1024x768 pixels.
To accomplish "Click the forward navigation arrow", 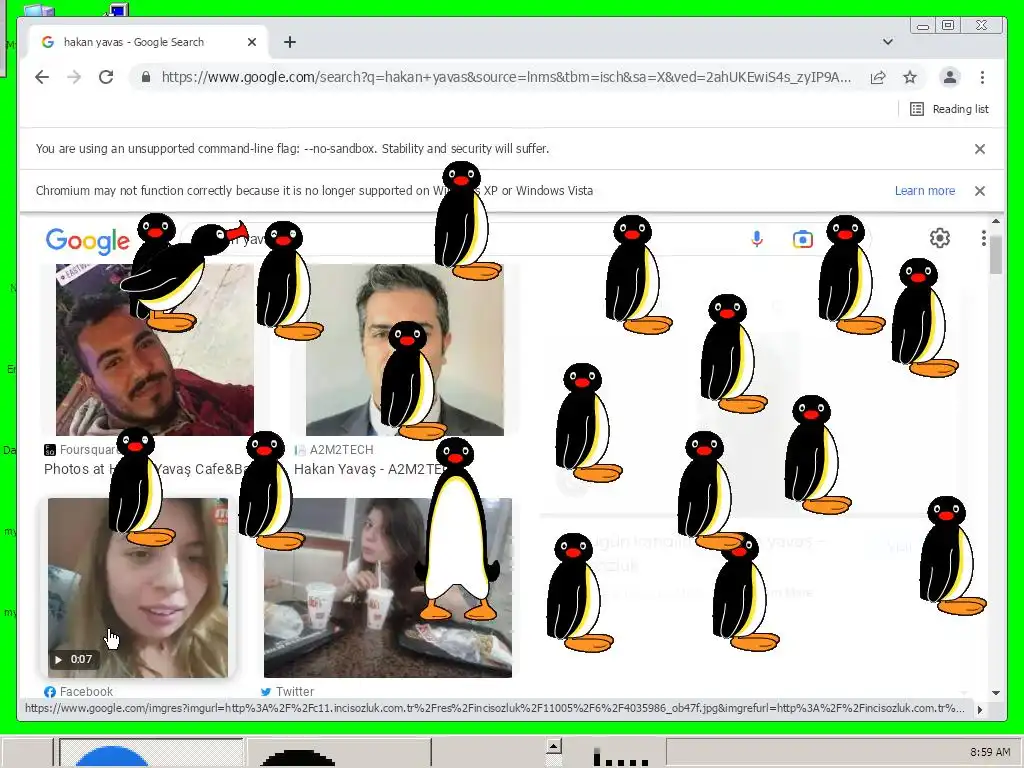I will pos(74,77).
